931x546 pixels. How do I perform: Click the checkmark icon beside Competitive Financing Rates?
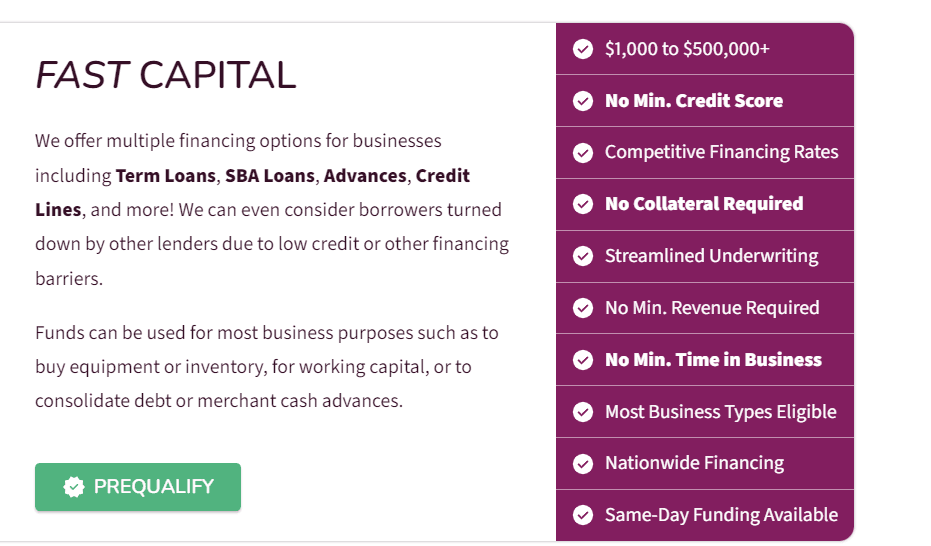pos(583,153)
